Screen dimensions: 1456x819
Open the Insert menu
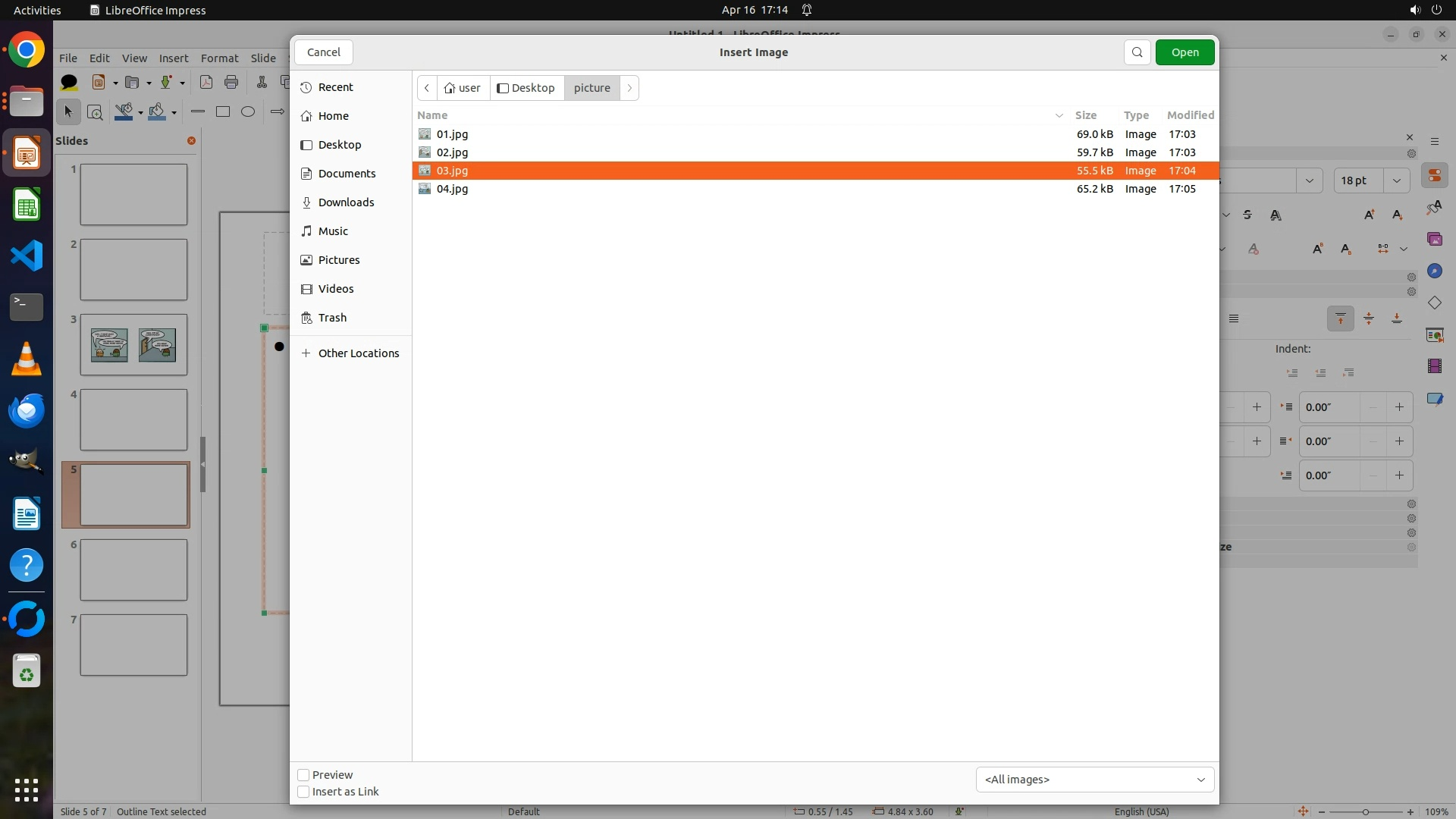[173, 58]
